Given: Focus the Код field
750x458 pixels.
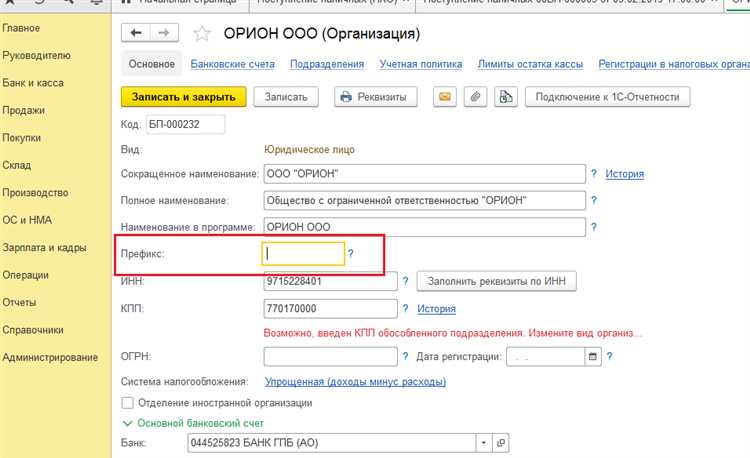Looking at the screenshot, I should point(185,124).
